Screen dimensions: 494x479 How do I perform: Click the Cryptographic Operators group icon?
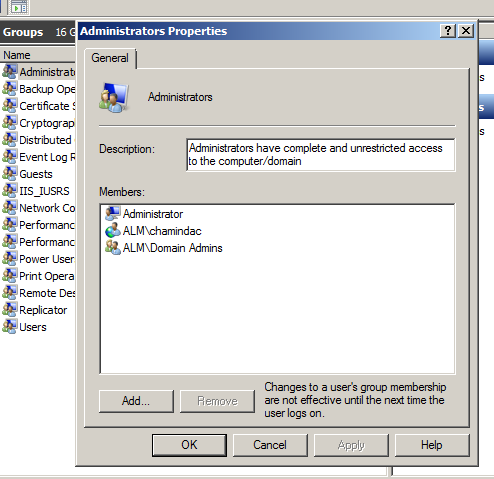[x=9, y=123]
